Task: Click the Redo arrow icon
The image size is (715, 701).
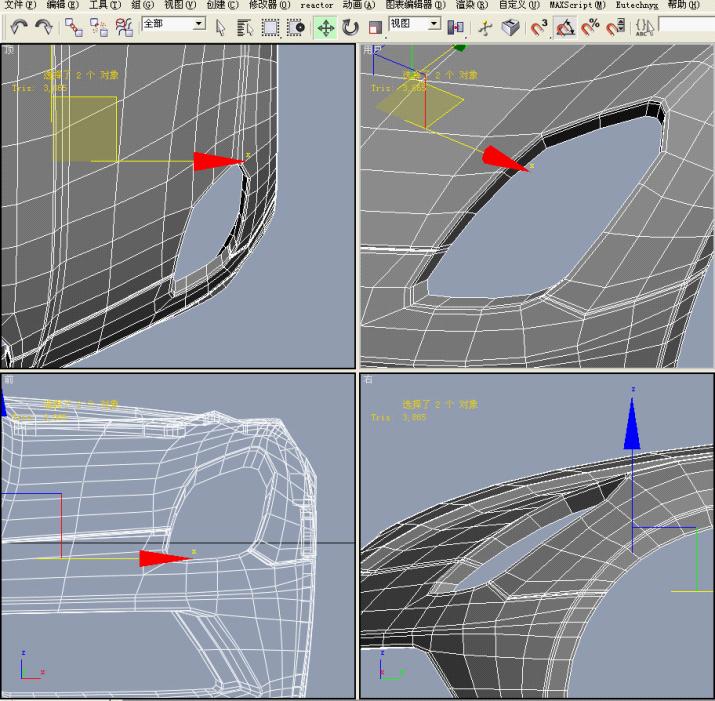Action: [x=44, y=27]
